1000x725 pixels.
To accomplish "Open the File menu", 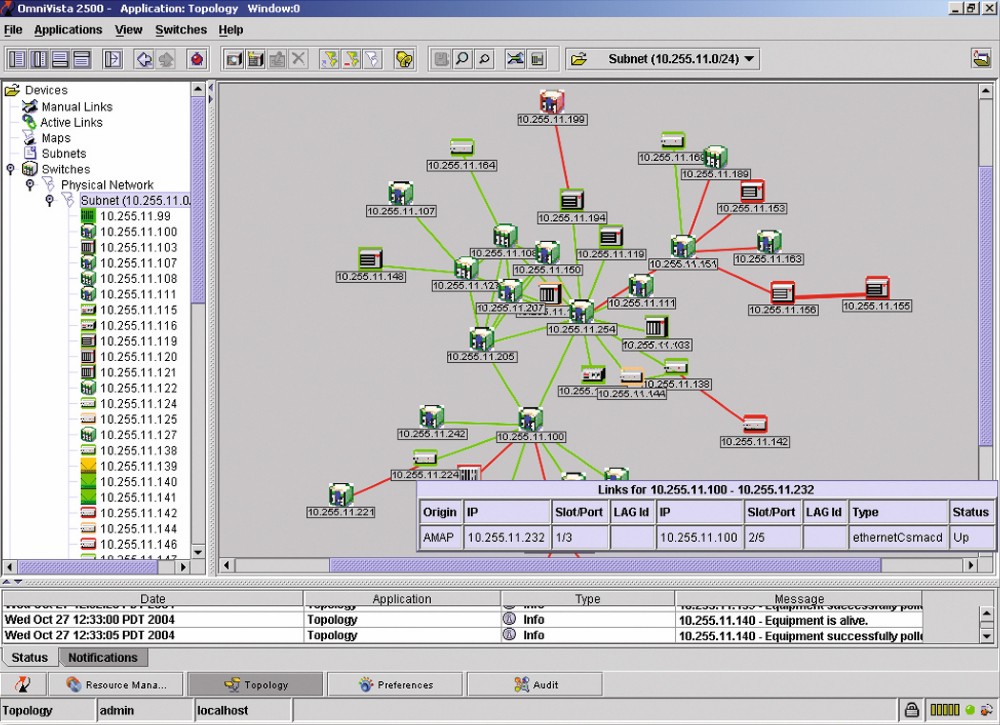I will point(13,30).
